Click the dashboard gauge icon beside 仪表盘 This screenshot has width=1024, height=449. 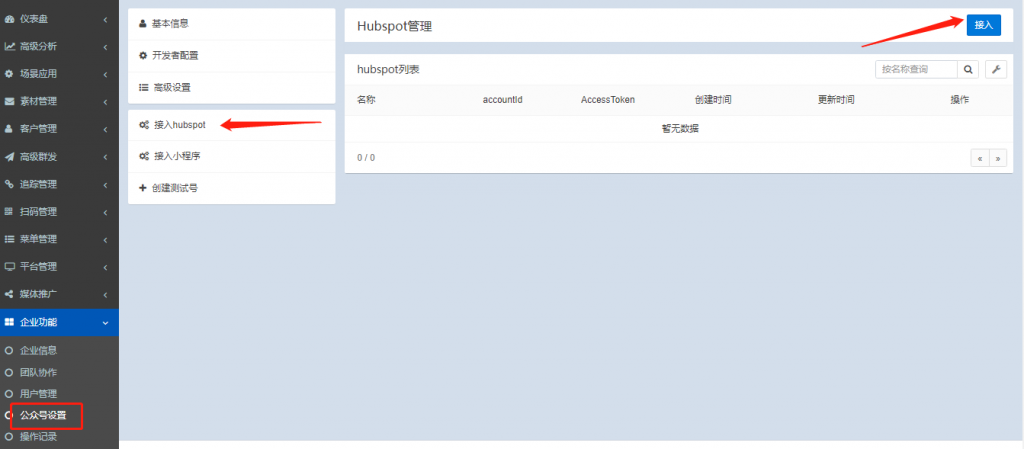(9, 20)
